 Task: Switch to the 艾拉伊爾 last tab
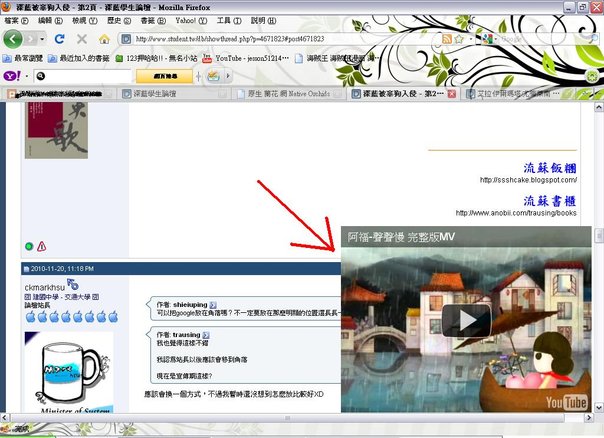(x=512, y=94)
